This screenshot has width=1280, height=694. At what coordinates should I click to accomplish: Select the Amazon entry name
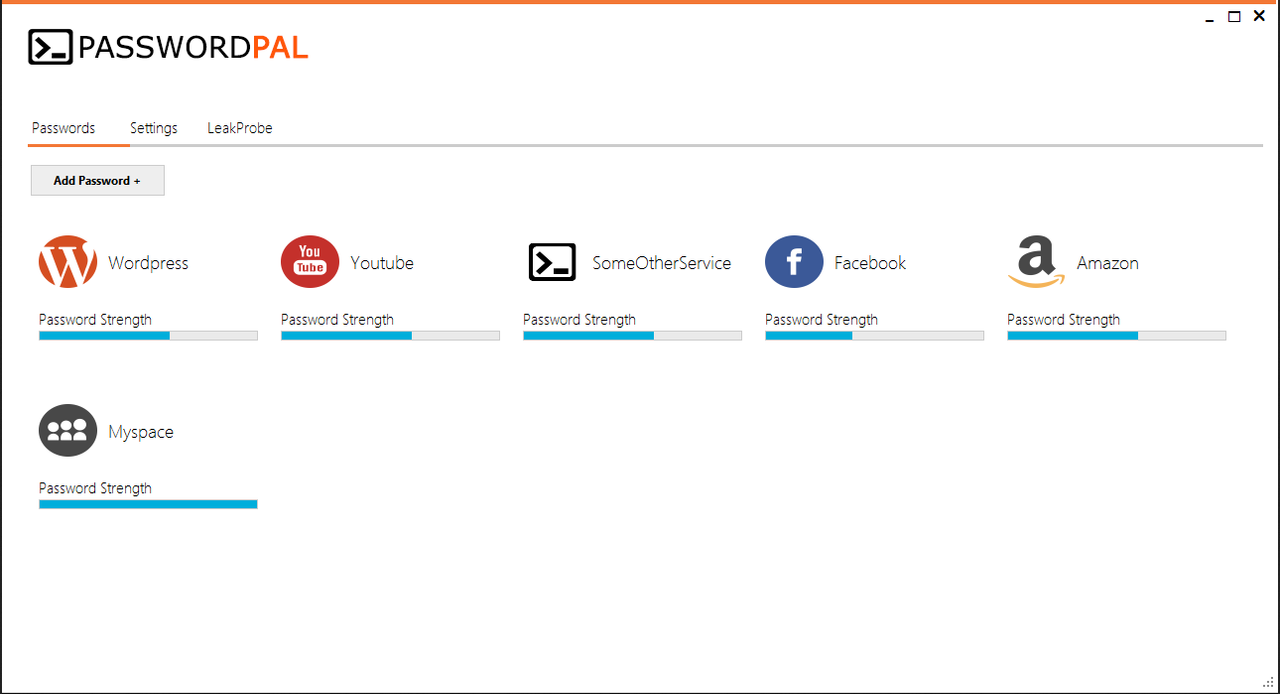tap(1108, 263)
